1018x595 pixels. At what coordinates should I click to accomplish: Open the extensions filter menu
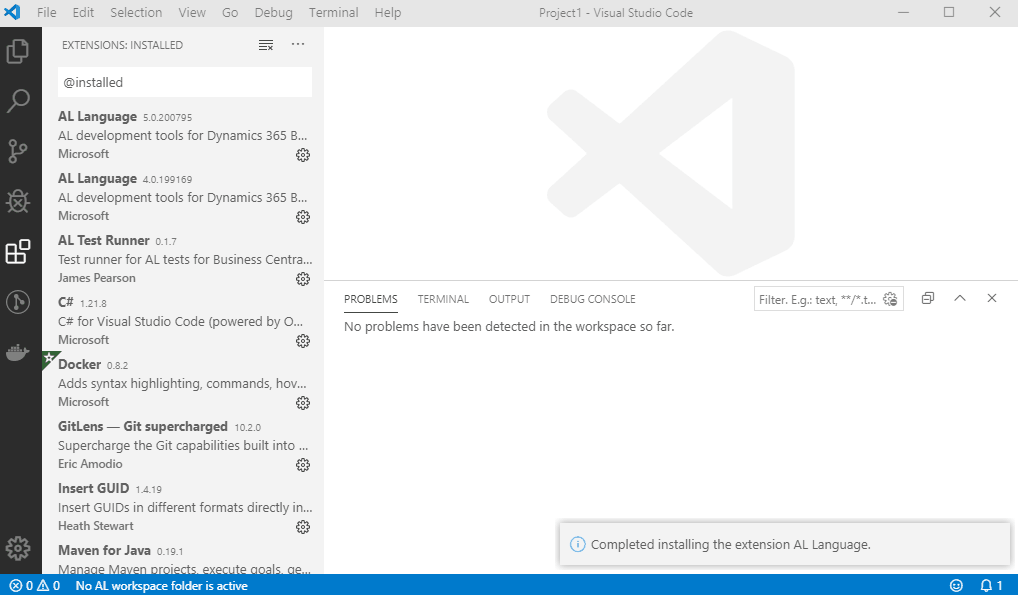(x=265, y=44)
